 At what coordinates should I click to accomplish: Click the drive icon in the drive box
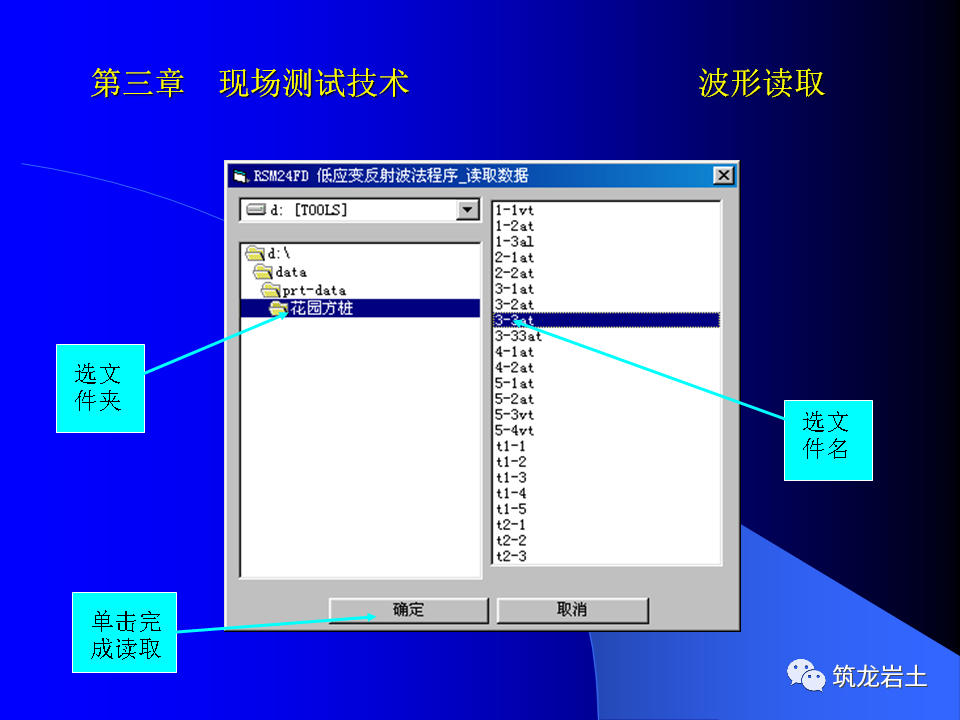tap(256, 210)
